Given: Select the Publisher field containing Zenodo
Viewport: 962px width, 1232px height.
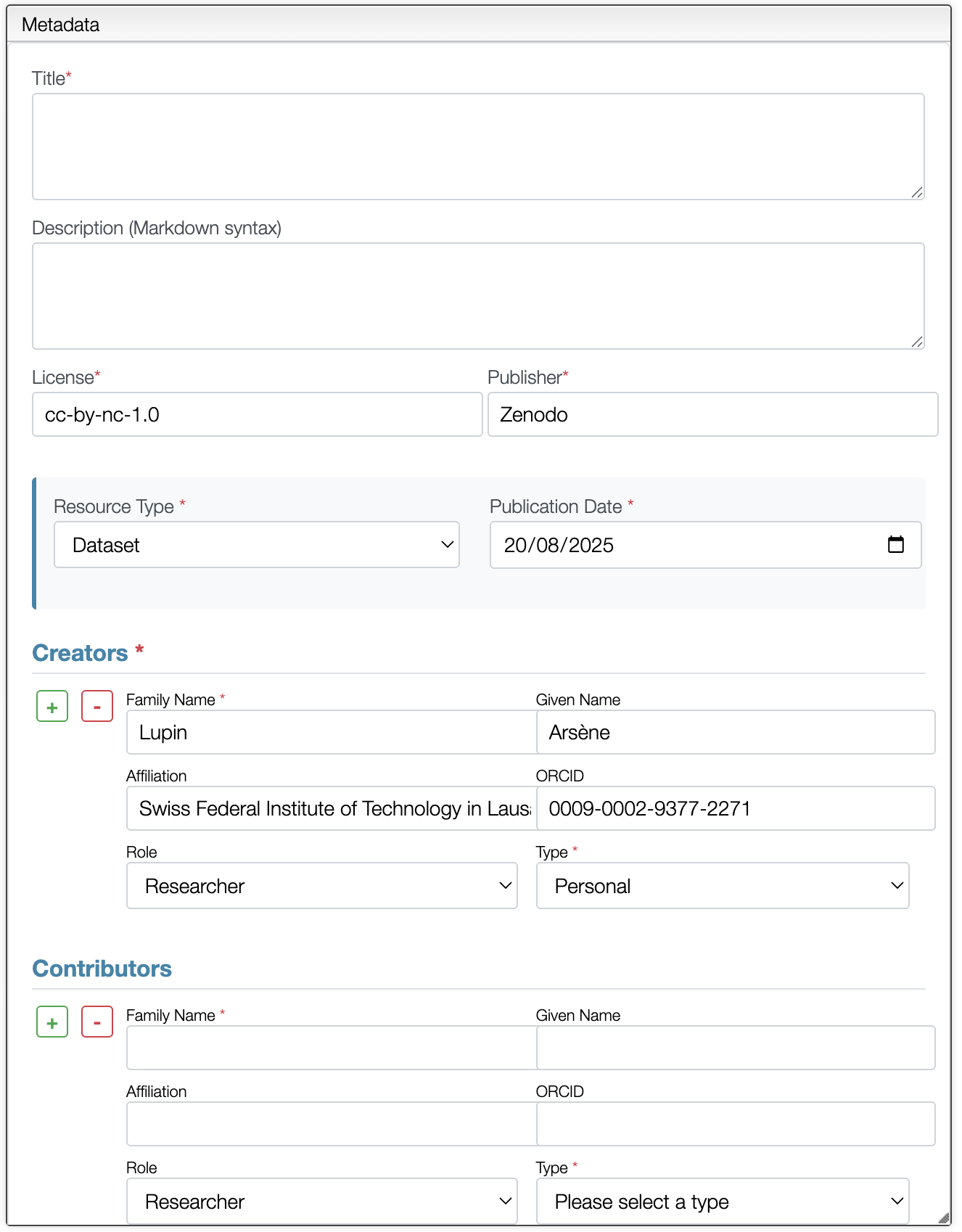Looking at the screenshot, I should point(713,414).
